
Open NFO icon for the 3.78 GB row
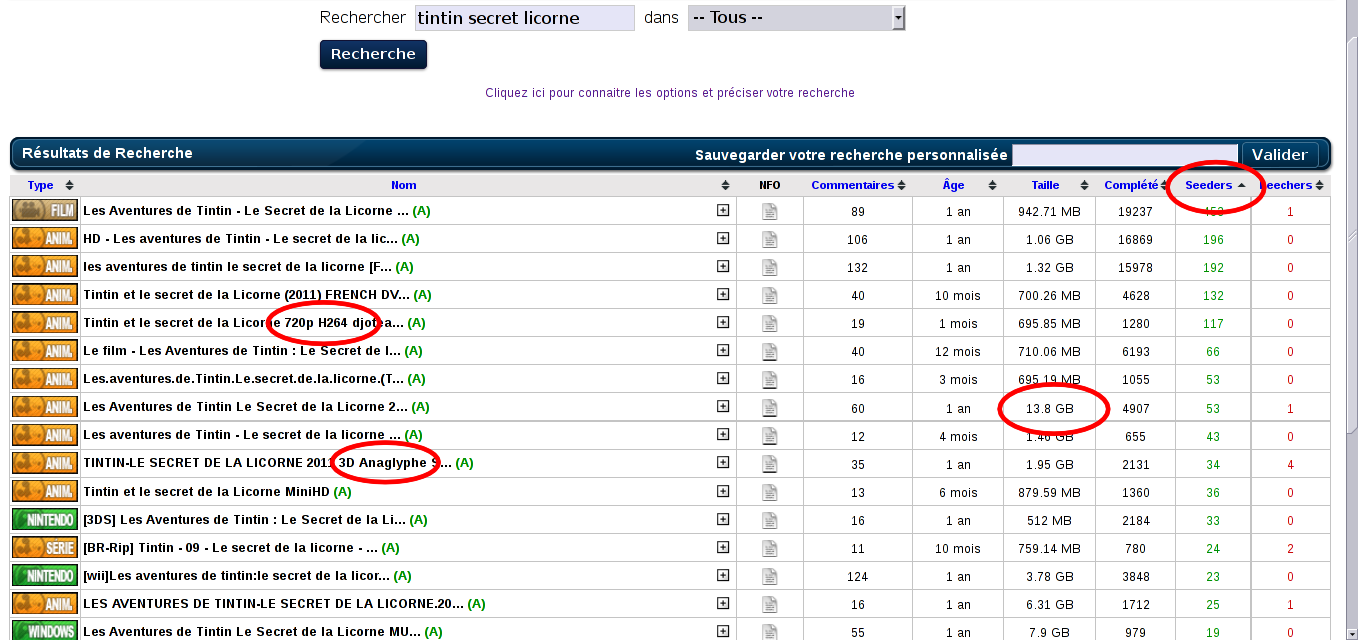click(769, 575)
